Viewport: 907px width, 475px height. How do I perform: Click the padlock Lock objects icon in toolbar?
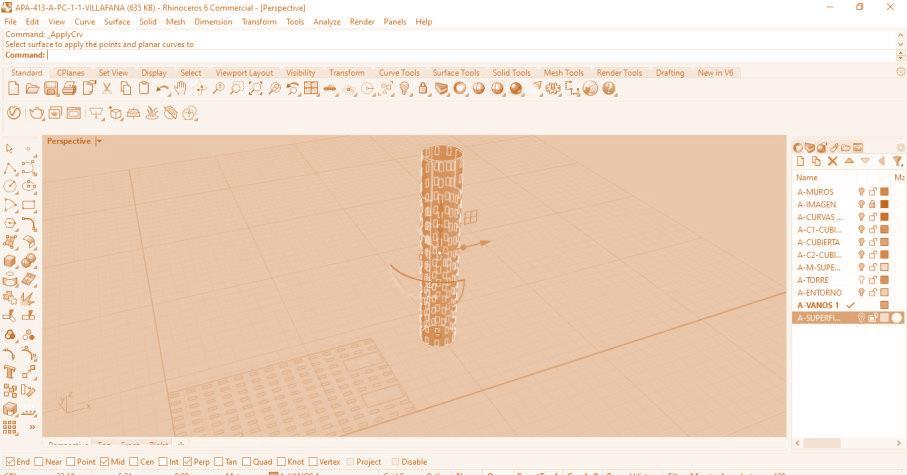coord(423,89)
